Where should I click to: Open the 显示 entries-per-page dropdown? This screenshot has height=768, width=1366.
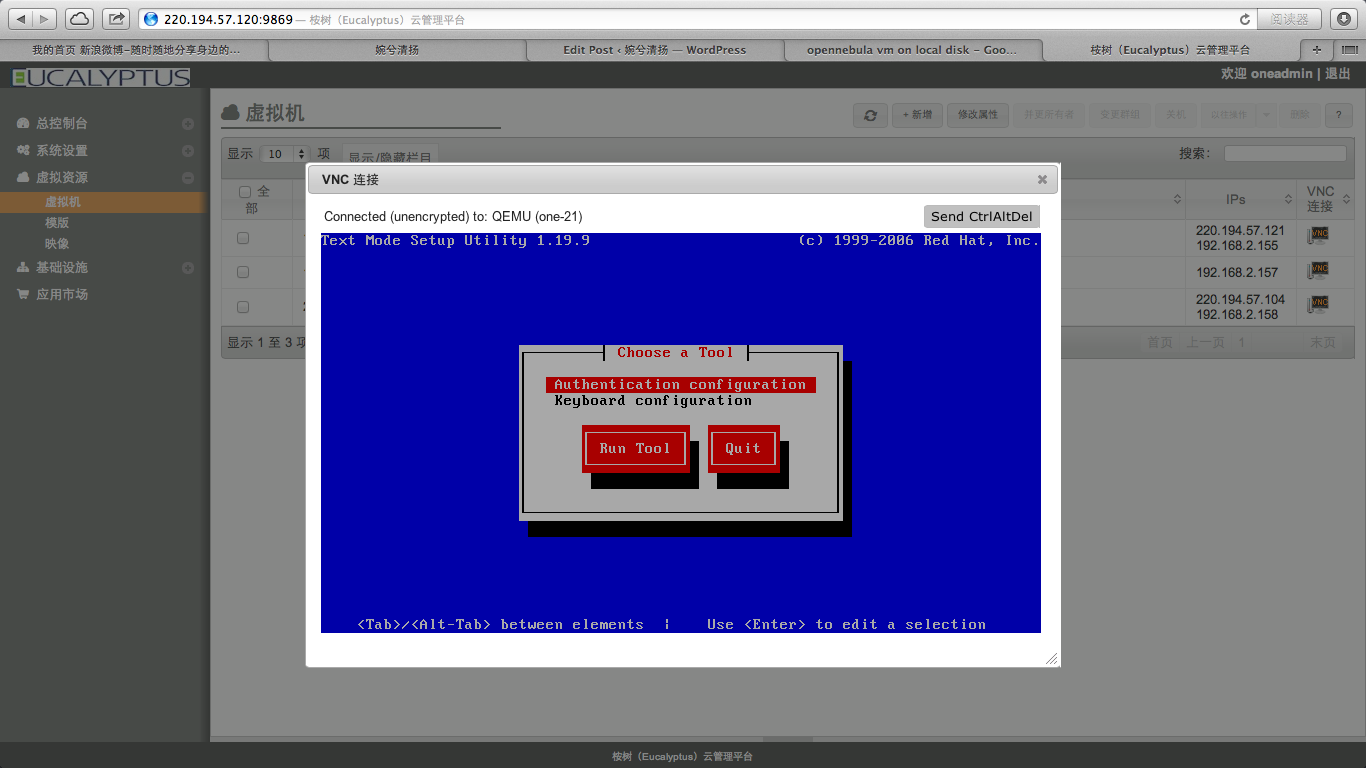click(286, 154)
